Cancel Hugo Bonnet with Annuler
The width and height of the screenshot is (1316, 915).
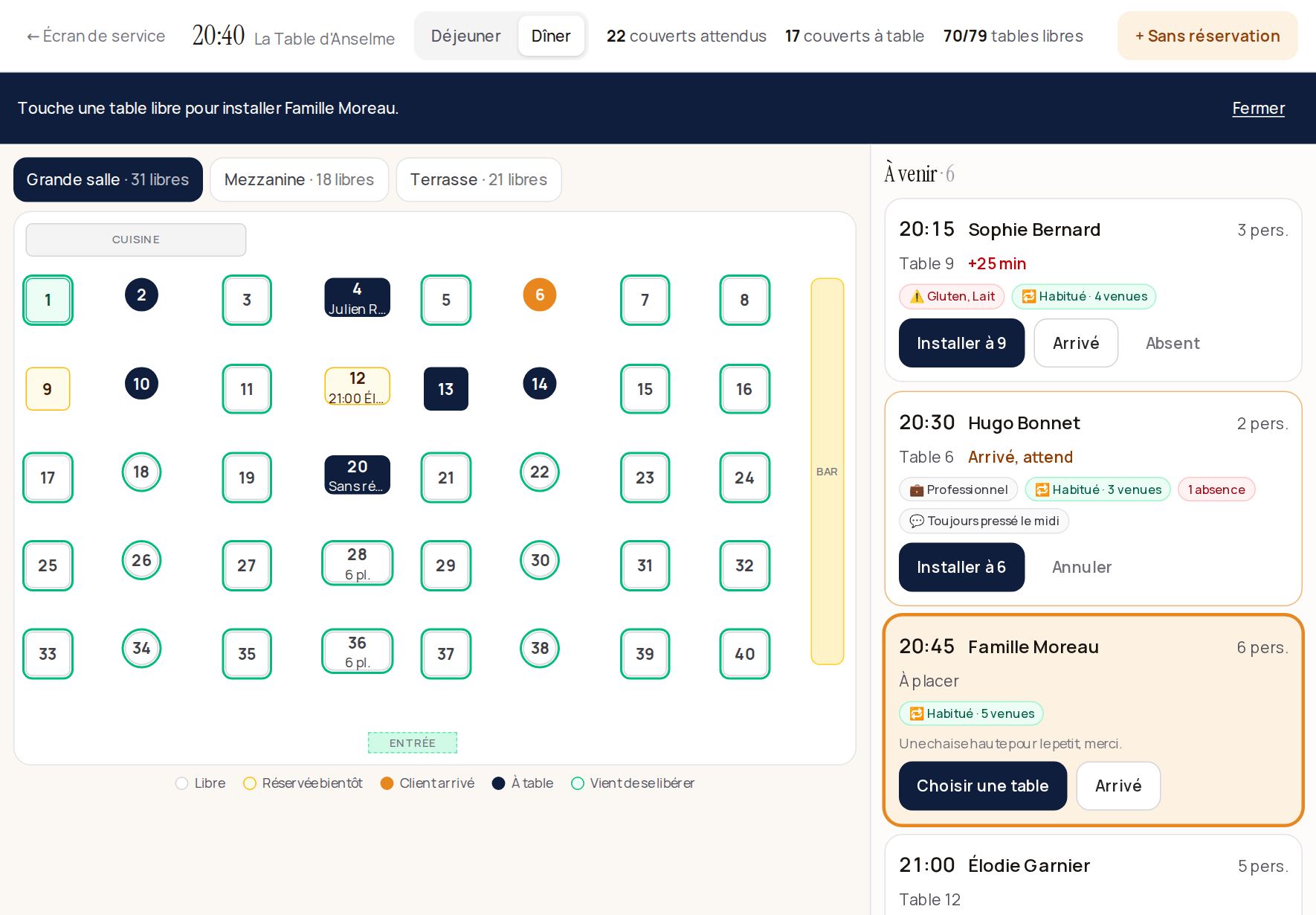[x=1082, y=567]
